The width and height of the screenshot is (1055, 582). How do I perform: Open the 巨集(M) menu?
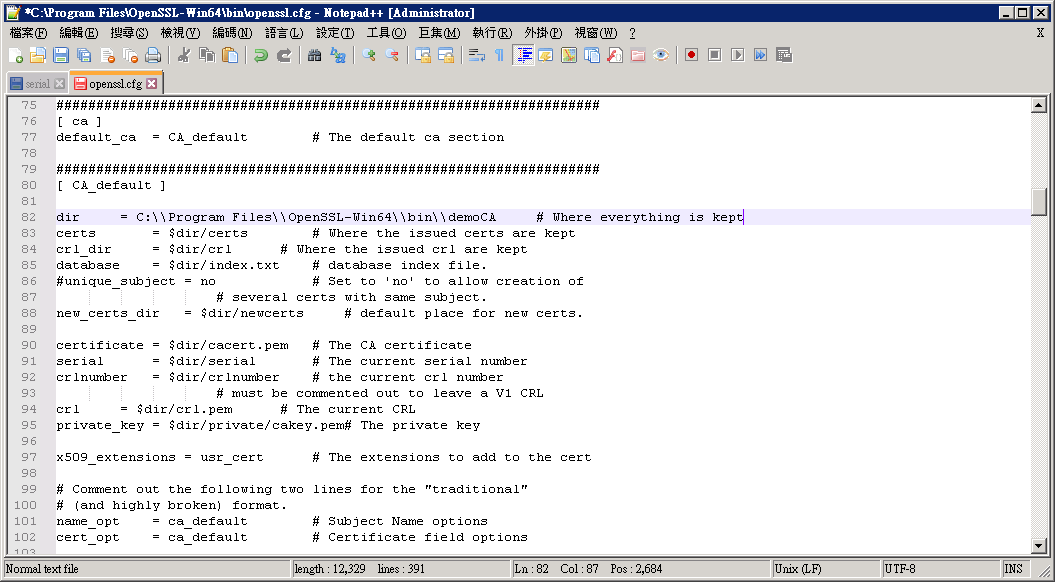(439, 33)
